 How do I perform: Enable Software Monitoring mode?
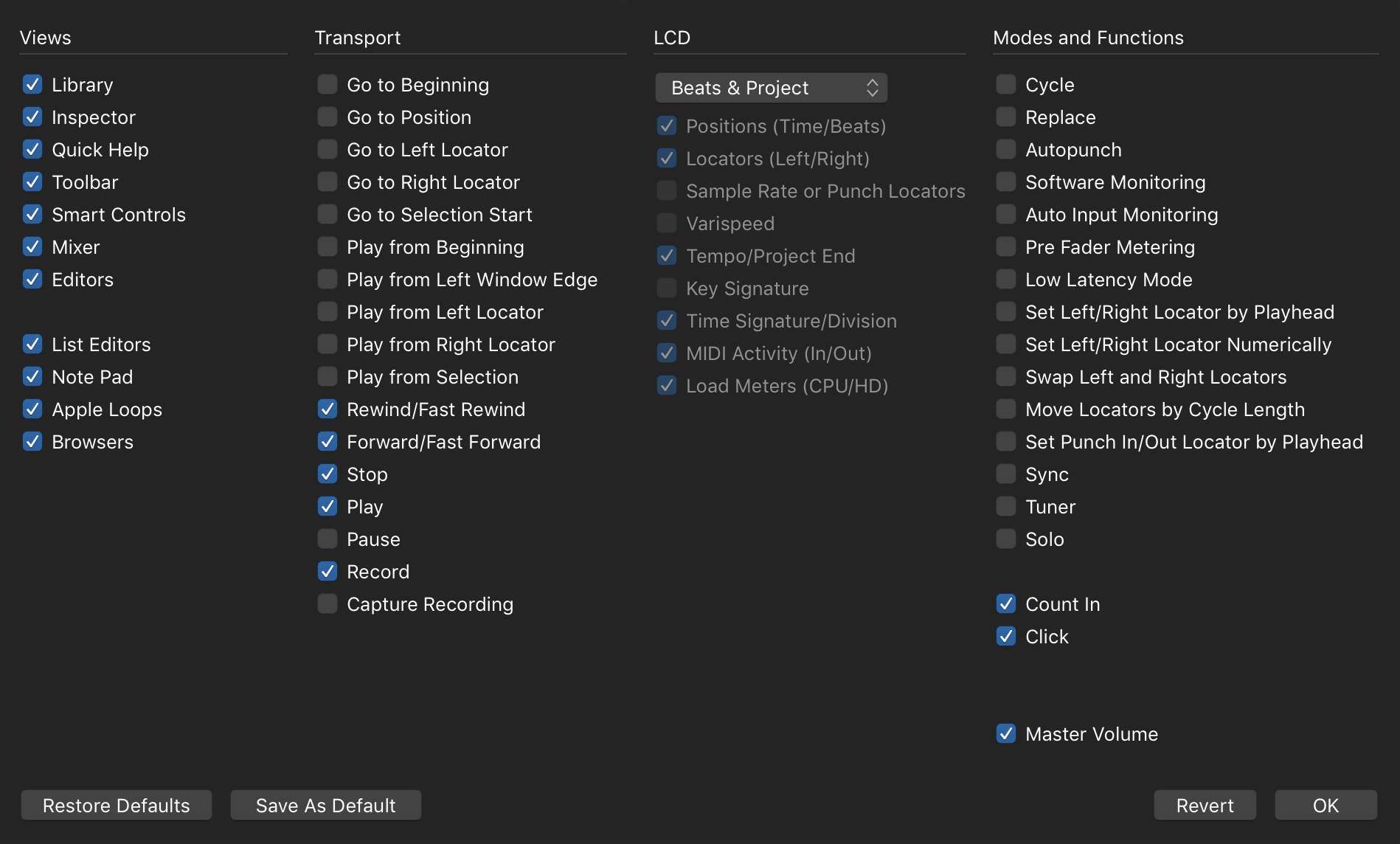point(1005,181)
